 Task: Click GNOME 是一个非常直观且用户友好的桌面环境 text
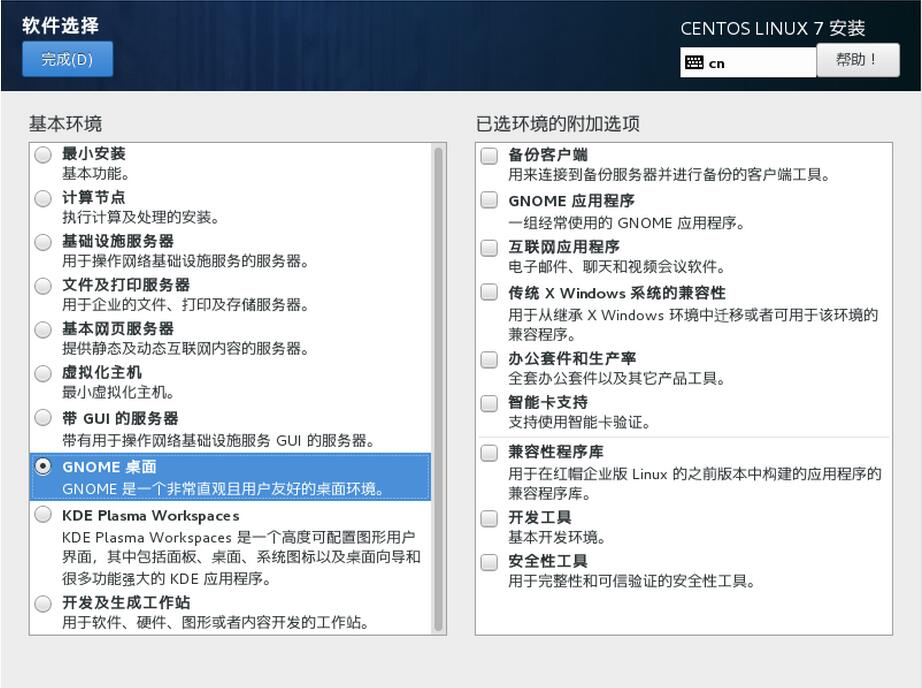click(223, 489)
